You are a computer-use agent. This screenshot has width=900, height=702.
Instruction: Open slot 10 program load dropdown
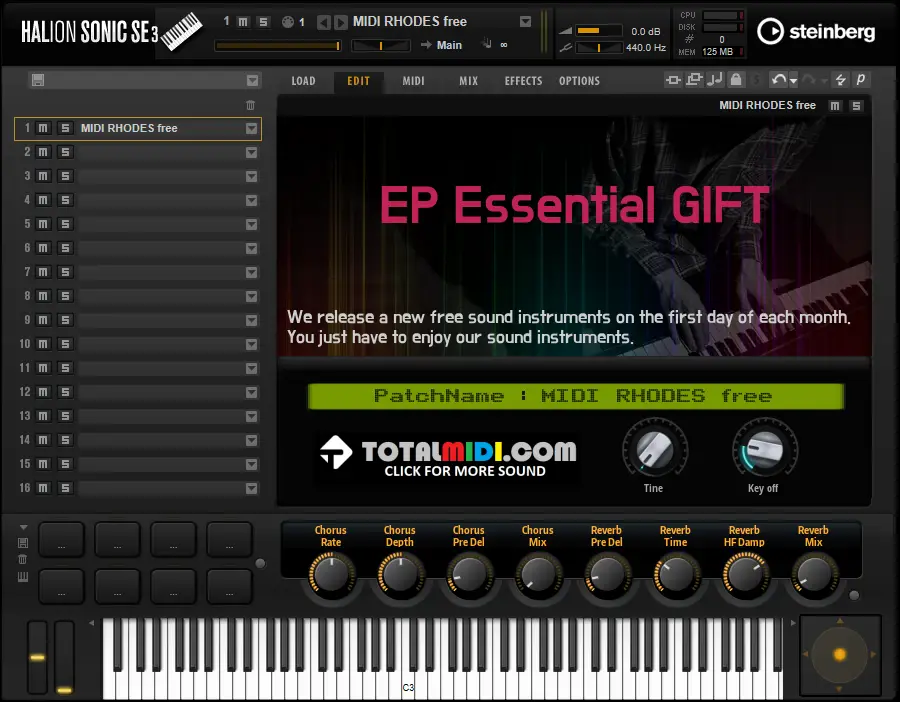tap(251, 344)
